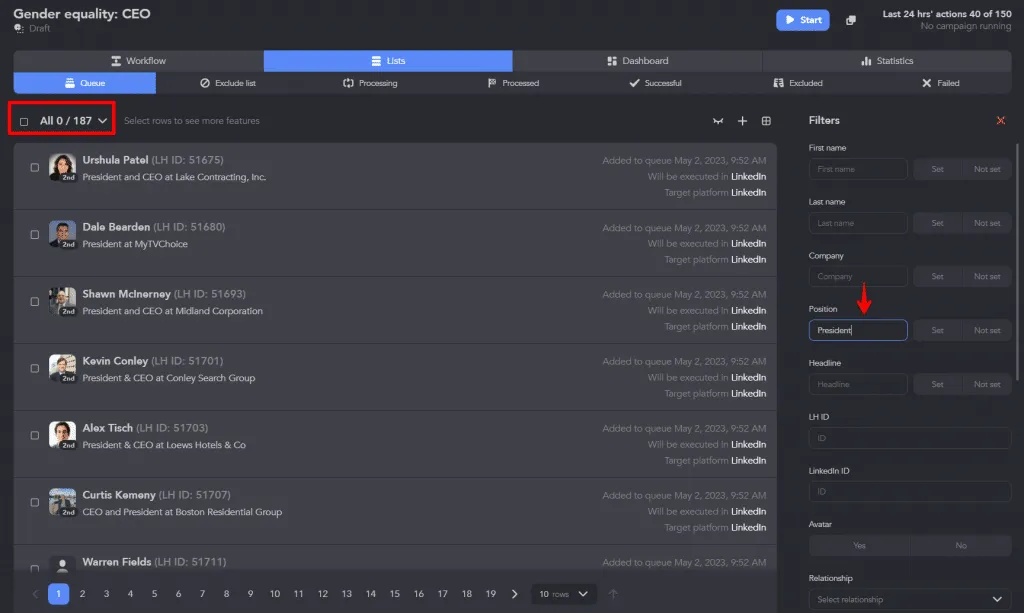Click Urshula Patel's profile photo
The width and height of the screenshot is (1024, 613).
[62, 167]
